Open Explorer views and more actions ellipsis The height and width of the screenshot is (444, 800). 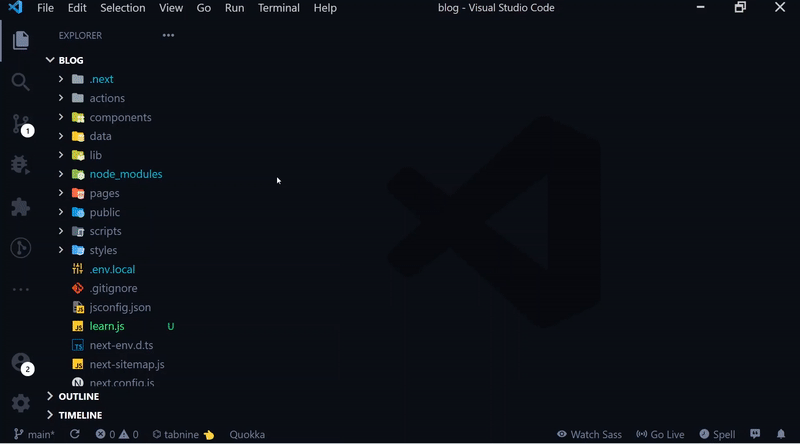168,35
